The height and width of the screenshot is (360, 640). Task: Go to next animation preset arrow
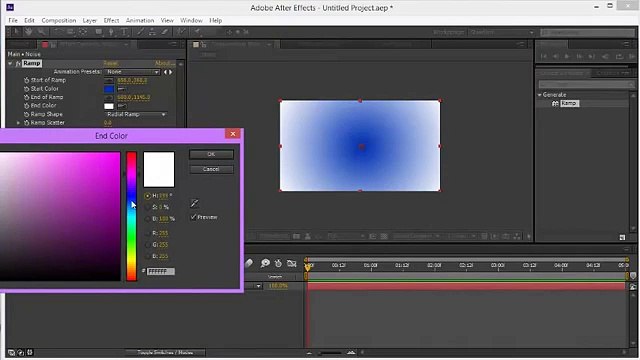click(x=171, y=72)
